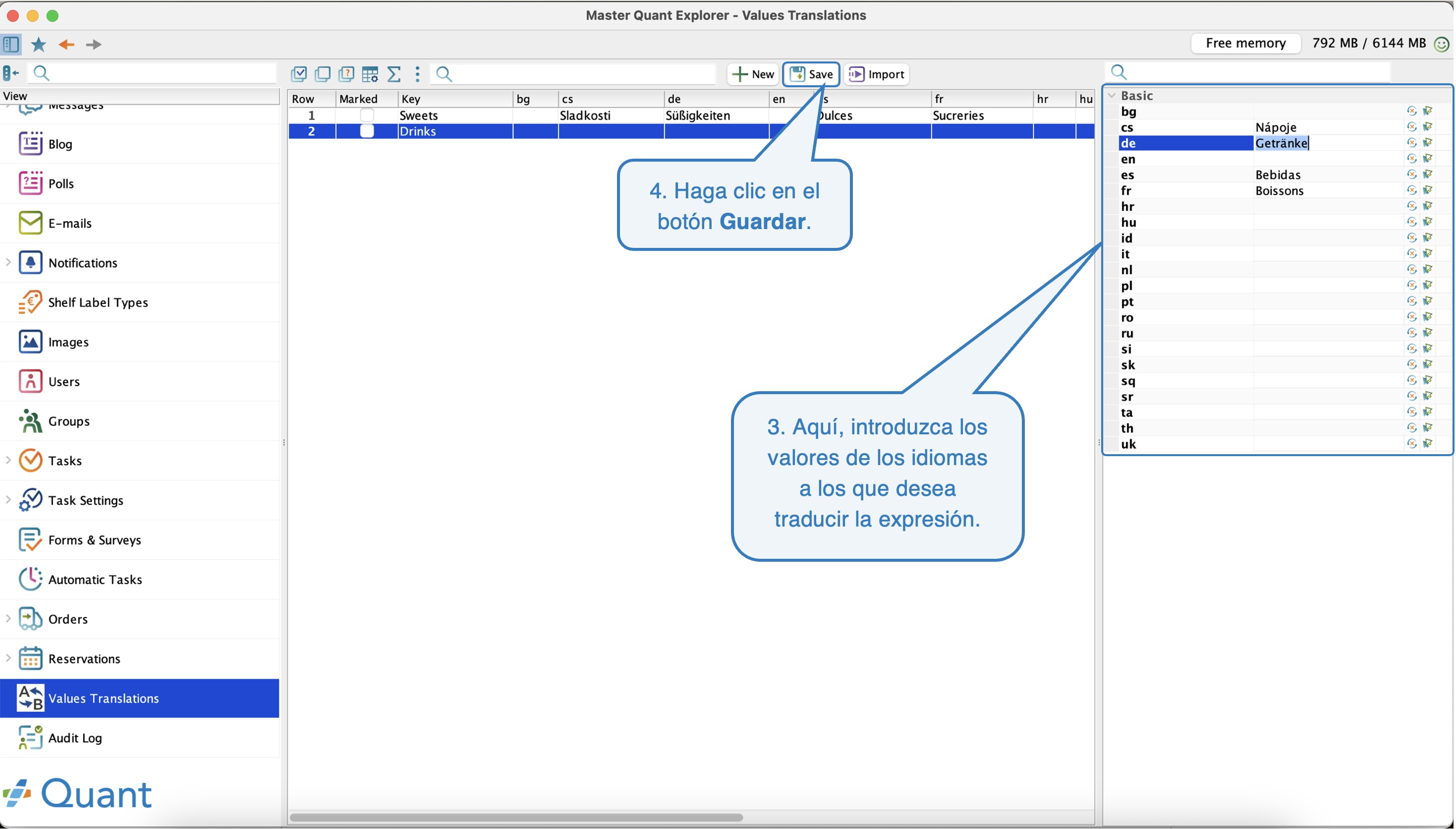Click the Free memory button
Screen dimensions: 1456x829
(1246, 43)
